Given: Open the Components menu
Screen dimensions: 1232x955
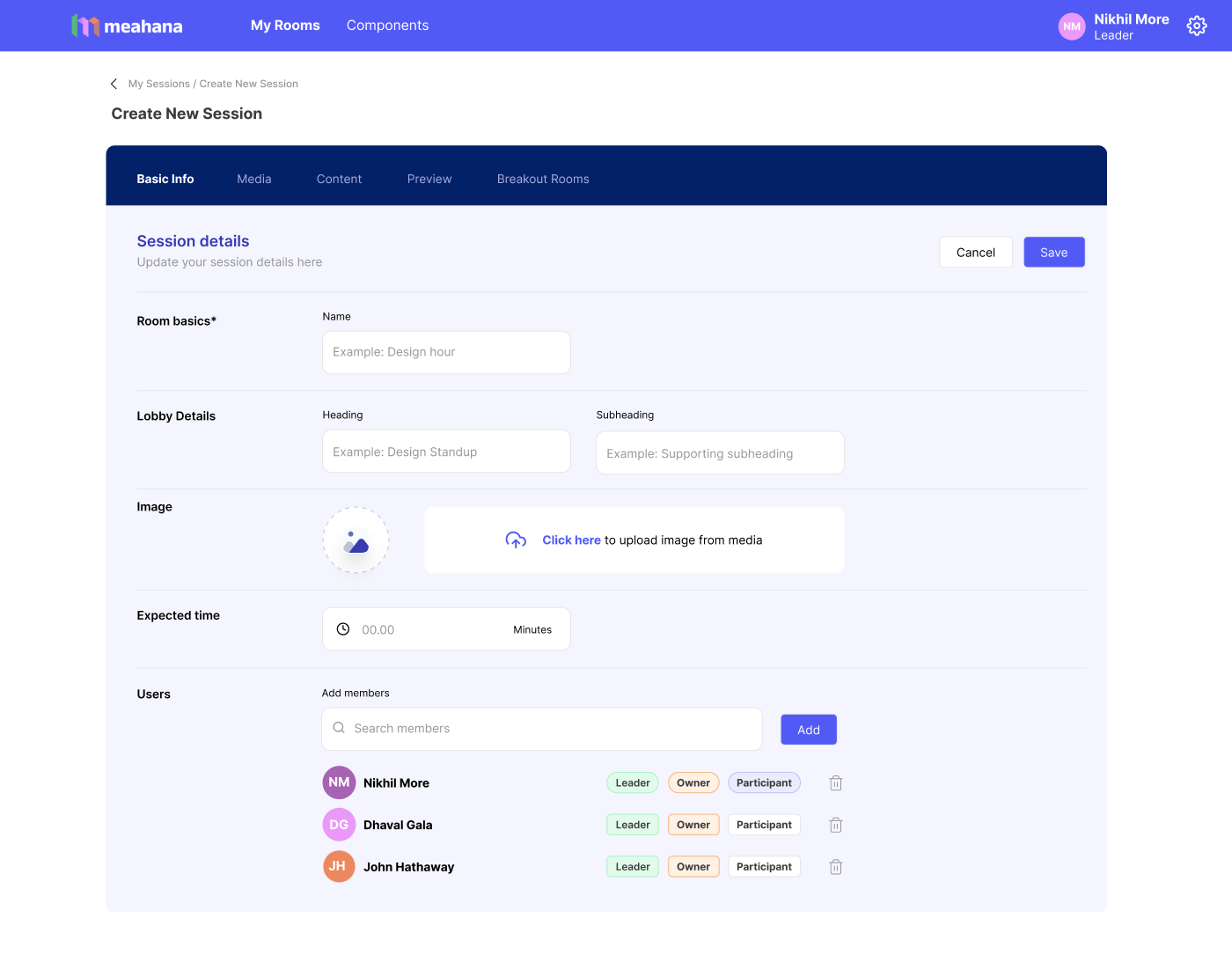Looking at the screenshot, I should pos(387,26).
